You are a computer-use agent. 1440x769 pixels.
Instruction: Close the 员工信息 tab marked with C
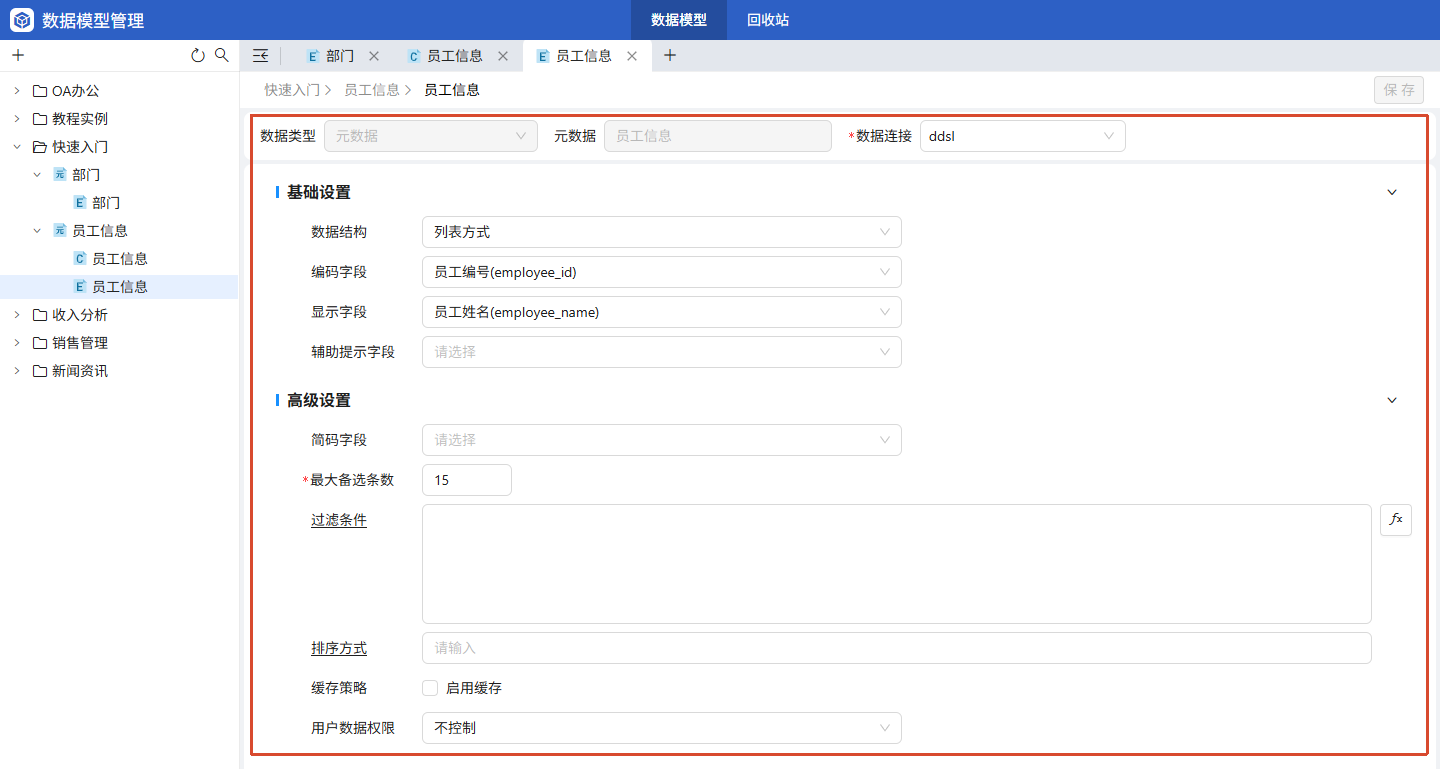503,56
